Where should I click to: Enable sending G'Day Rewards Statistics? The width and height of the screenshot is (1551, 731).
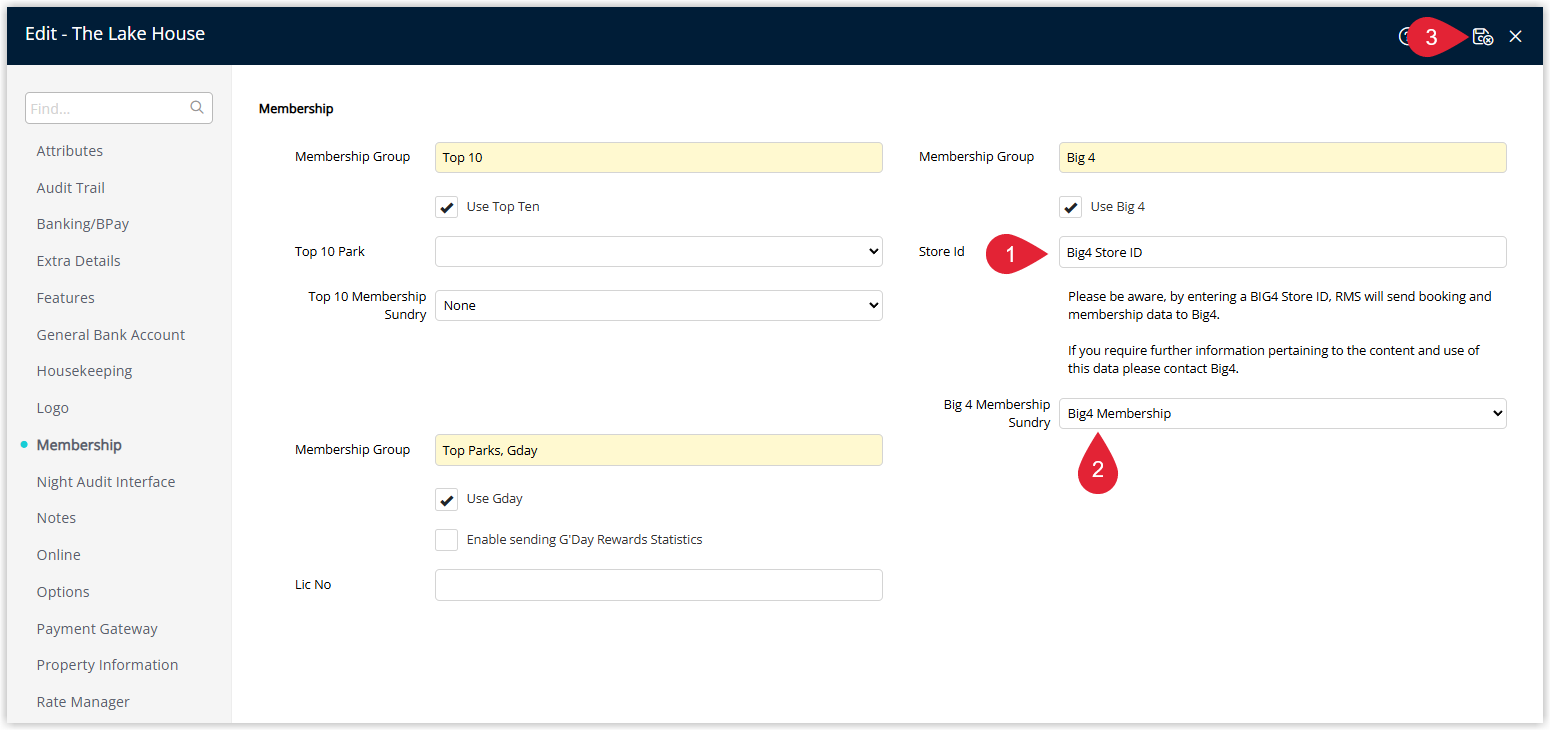[x=447, y=540]
